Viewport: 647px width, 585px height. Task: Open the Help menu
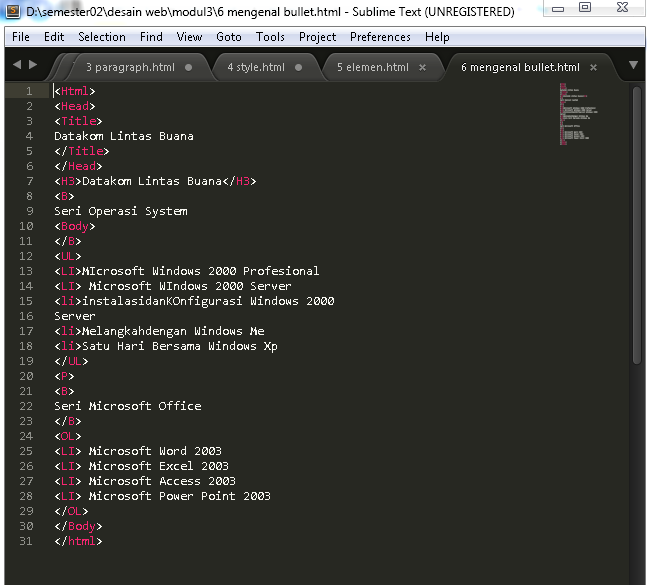pos(437,37)
